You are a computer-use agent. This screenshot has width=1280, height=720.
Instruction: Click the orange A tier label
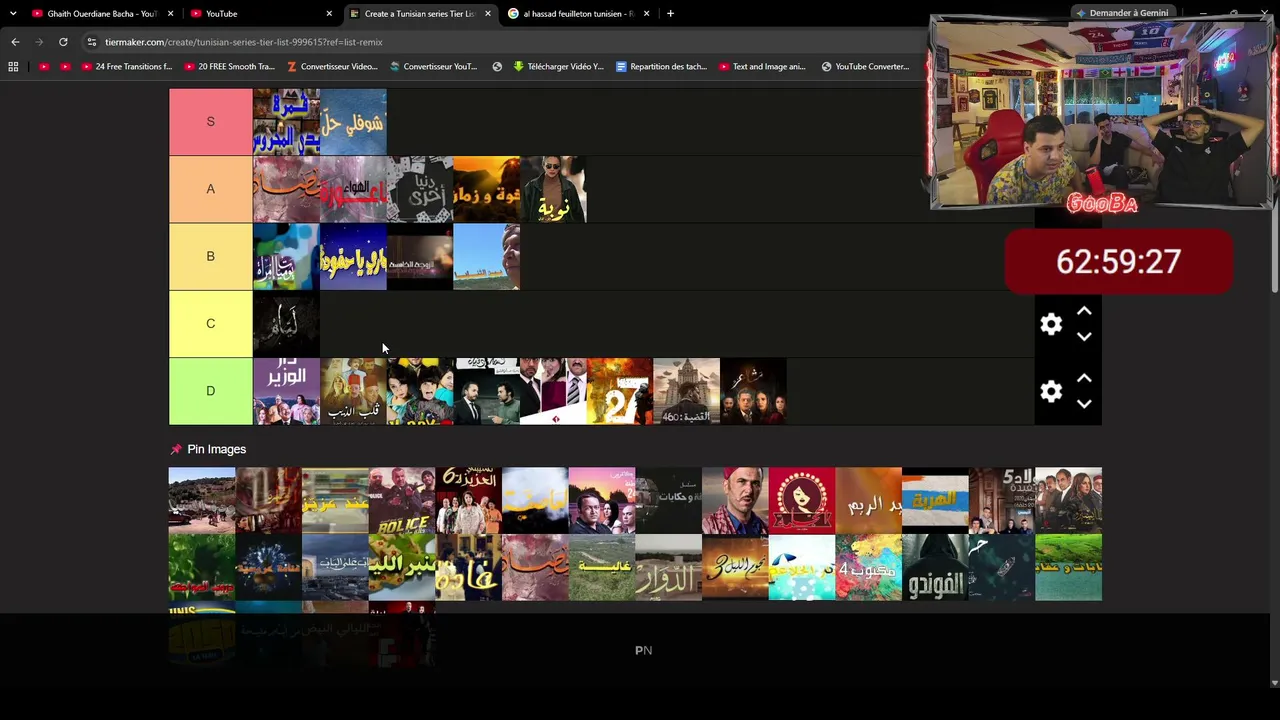210,189
